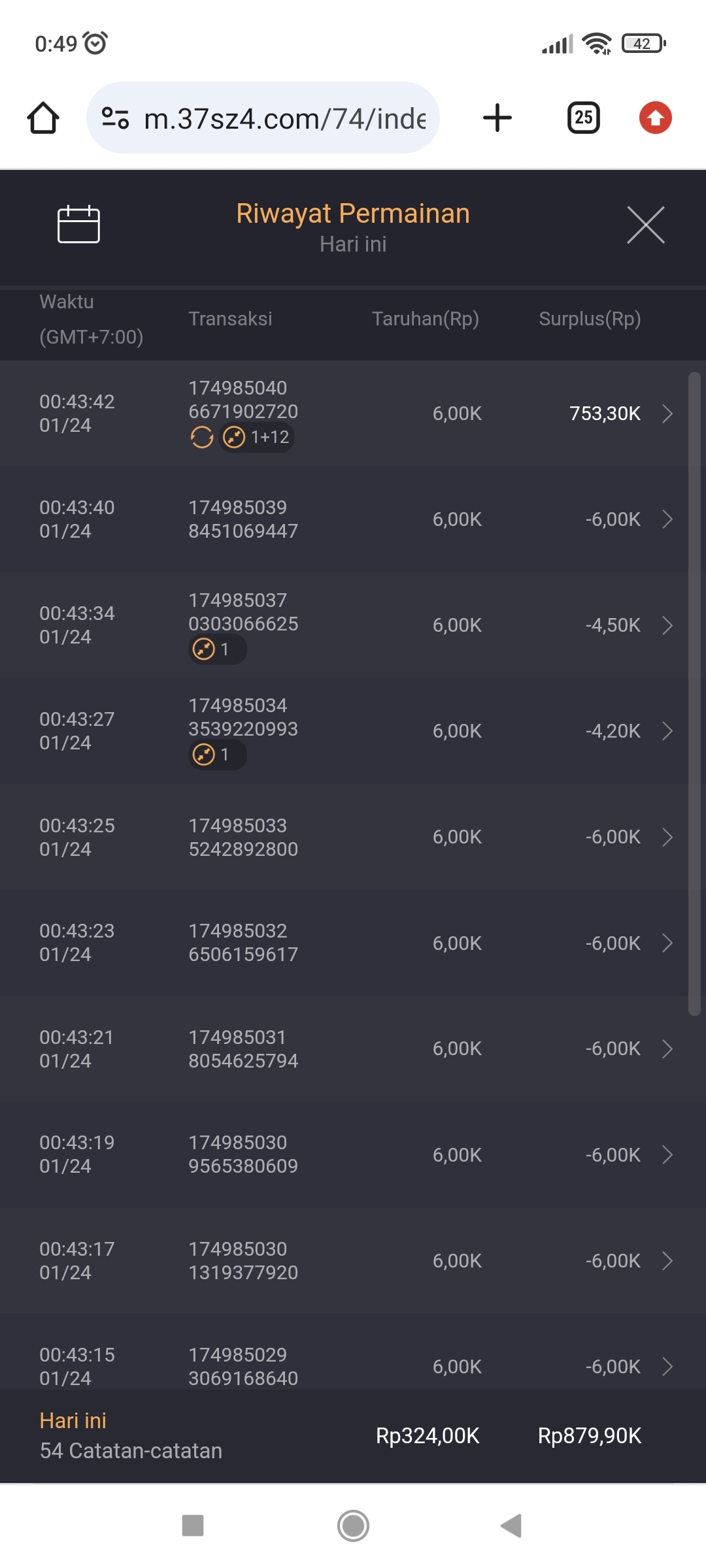The image size is (706, 1568).
Task: Tap the Android home circle button
Action: pos(353,1526)
